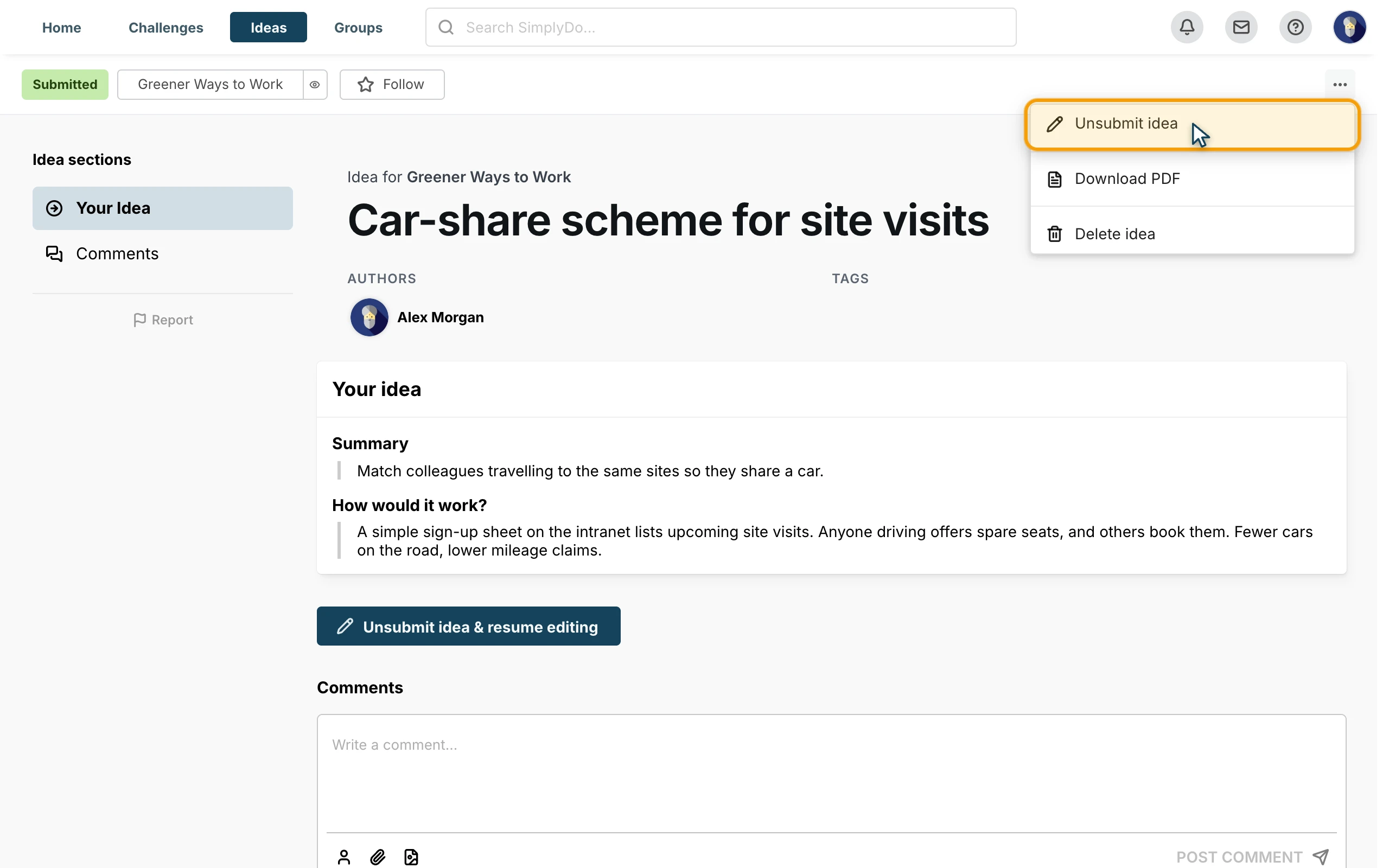The height and width of the screenshot is (868, 1389).
Task: Select Download PDF from the menu
Action: pyautogui.click(x=1192, y=178)
